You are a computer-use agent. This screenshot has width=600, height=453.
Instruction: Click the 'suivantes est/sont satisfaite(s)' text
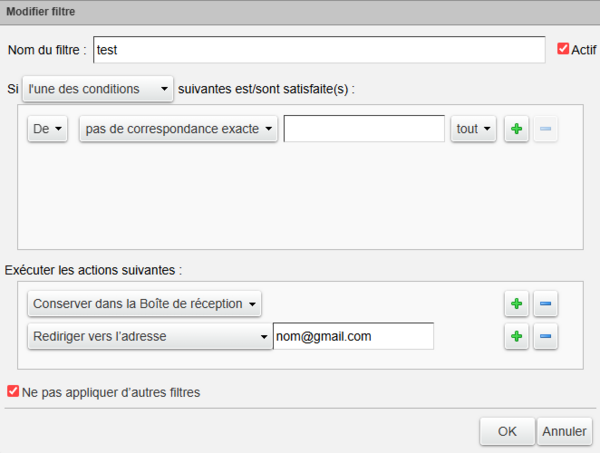[x=266, y=89]
